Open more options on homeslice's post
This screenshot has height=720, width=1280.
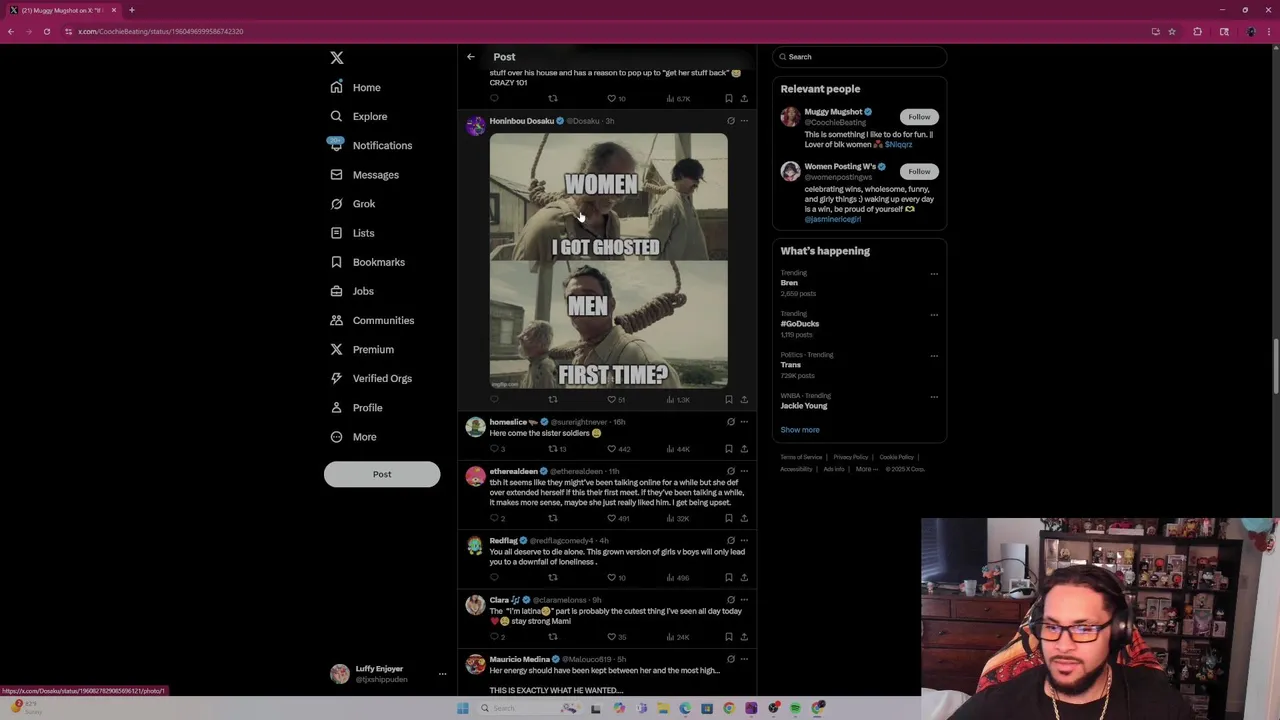(x=744, y=422)
